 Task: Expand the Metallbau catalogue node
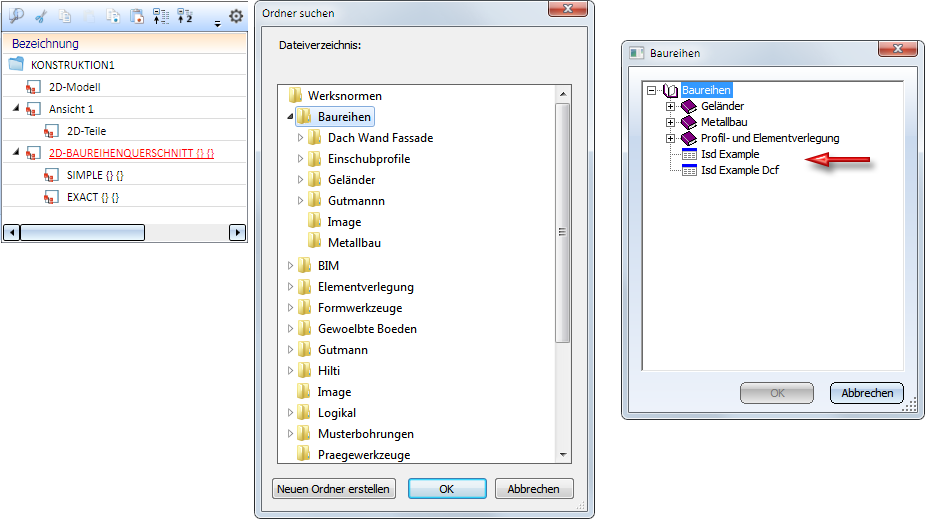coord(670,122)
